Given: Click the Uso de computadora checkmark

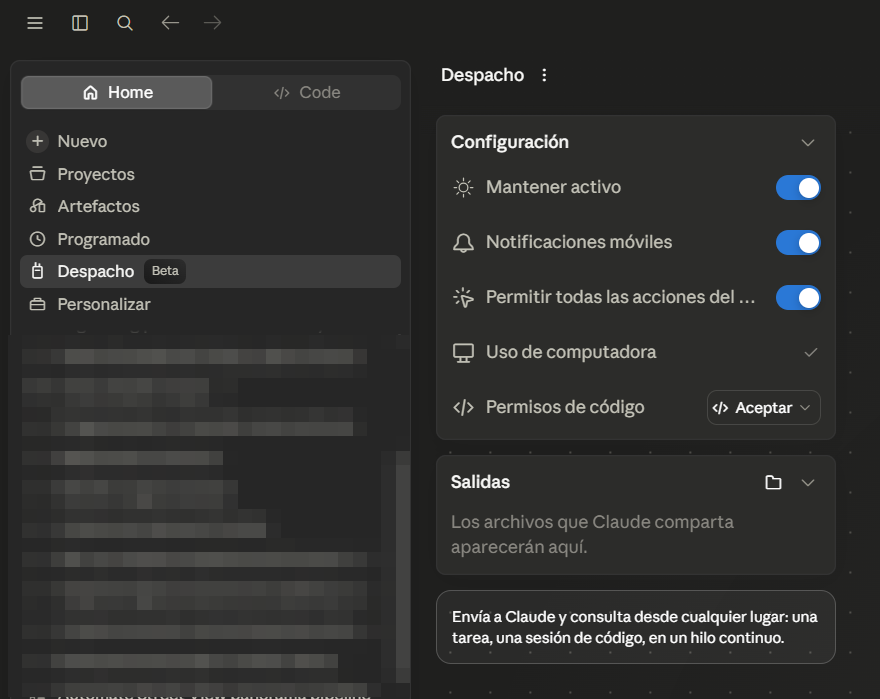Looking at the screenshot, I should [x=810, y=353].
